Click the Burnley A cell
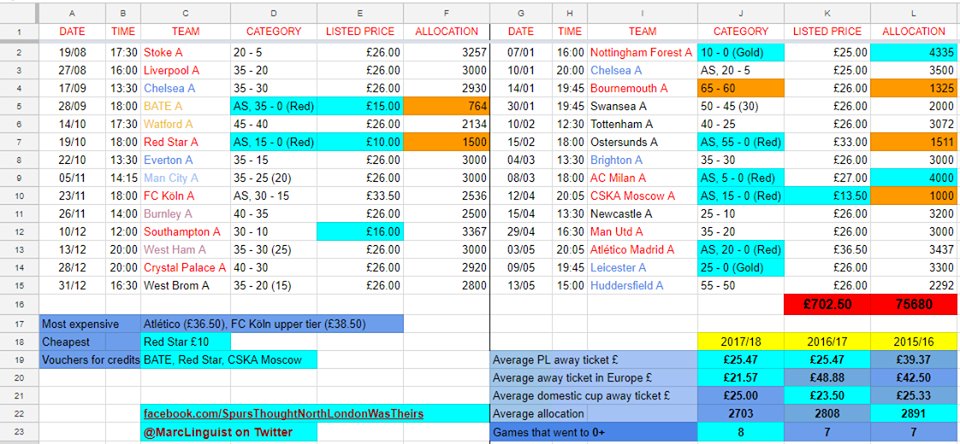960x444 pixels. 186,214
